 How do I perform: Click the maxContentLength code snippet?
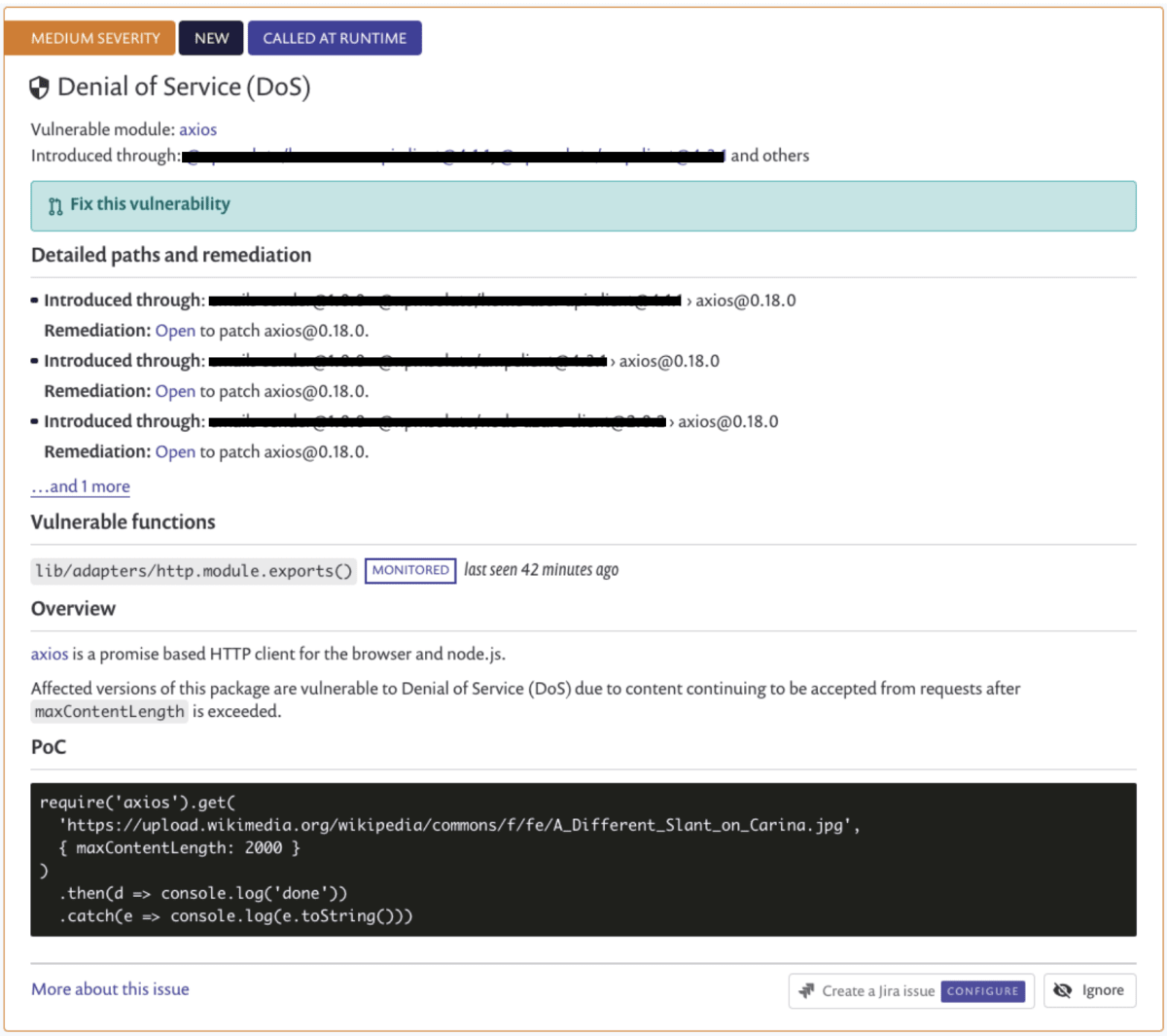click(x=109, y=711)
